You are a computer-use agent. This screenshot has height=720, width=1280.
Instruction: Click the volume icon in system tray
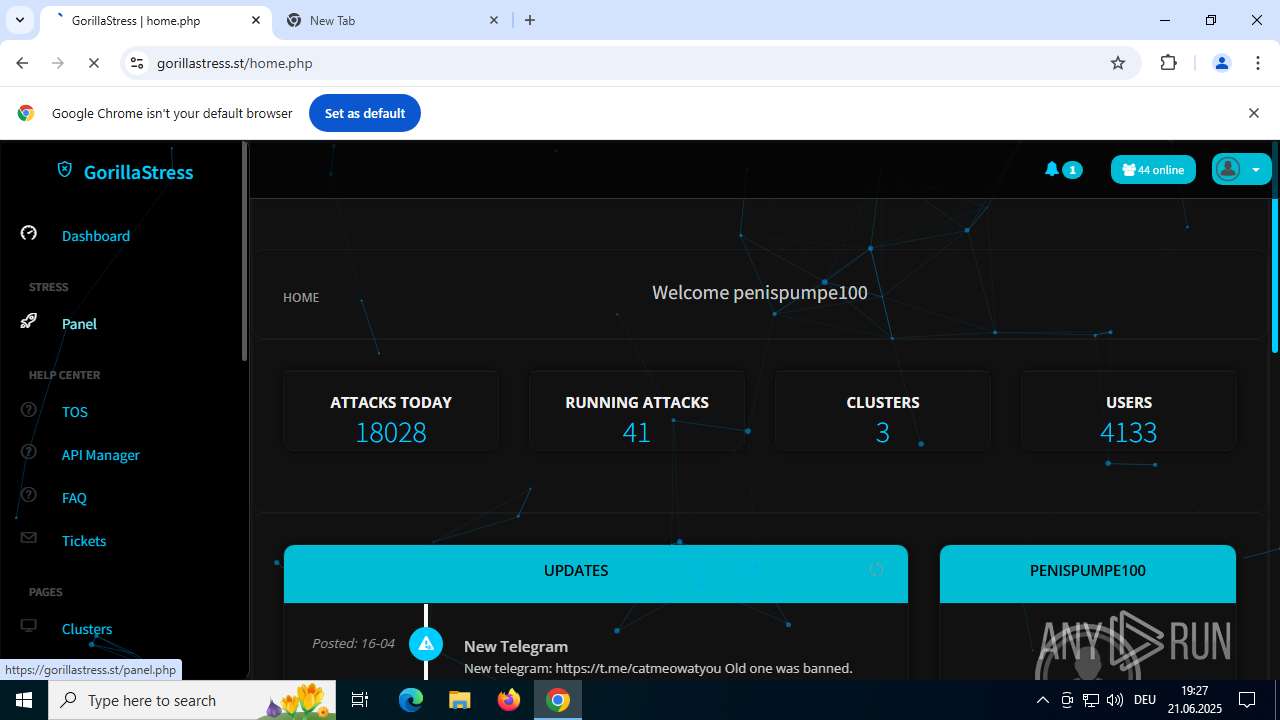pyautogui.click(x=1115, y=700)
